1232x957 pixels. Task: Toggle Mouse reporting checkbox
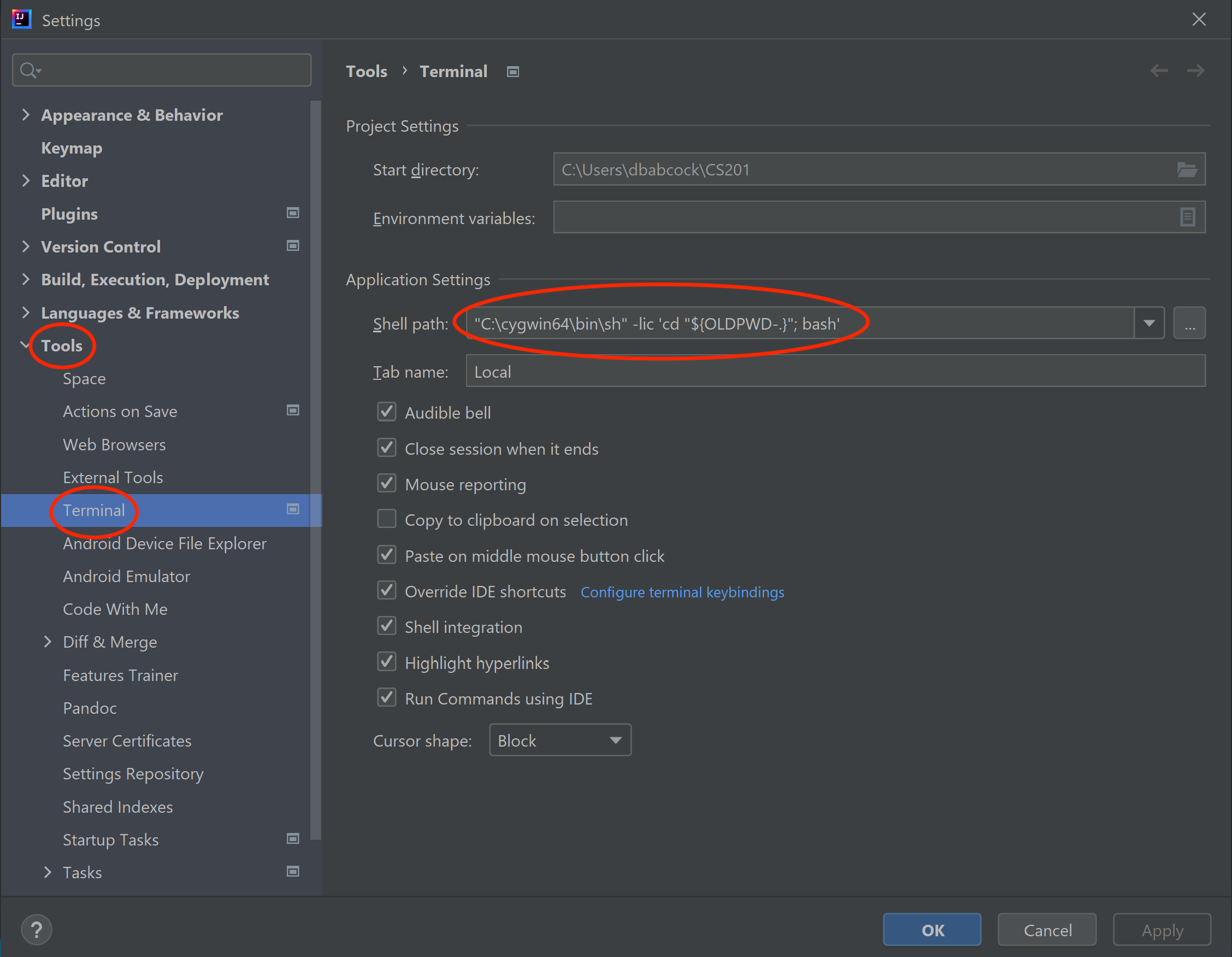pyautogui.click(x=386, y=484)
